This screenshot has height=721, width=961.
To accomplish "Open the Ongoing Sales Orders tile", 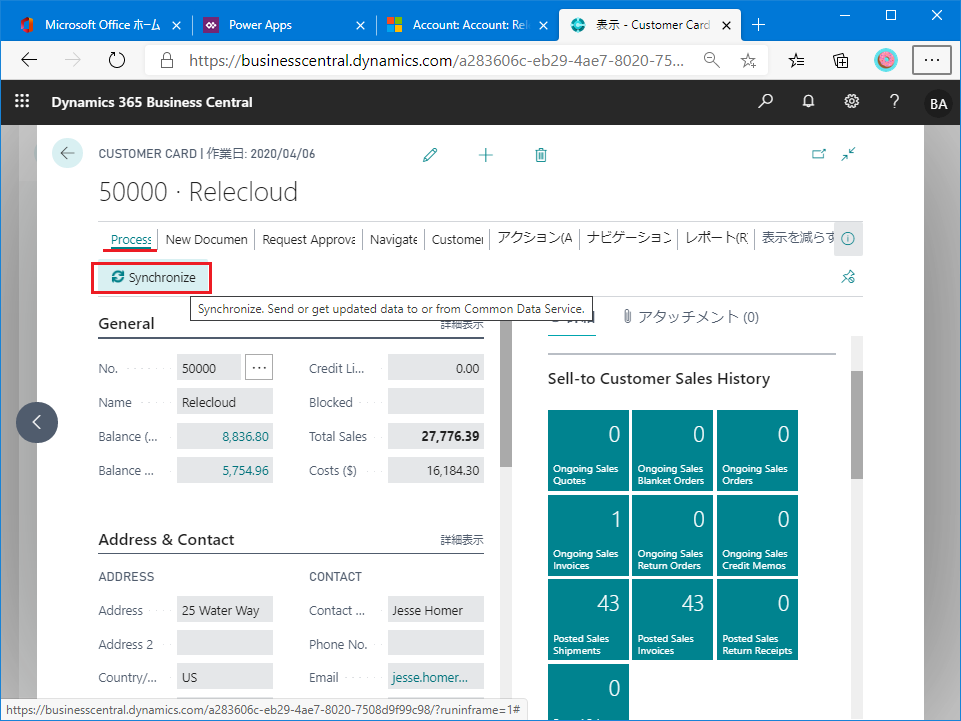I will click(757, 450).
